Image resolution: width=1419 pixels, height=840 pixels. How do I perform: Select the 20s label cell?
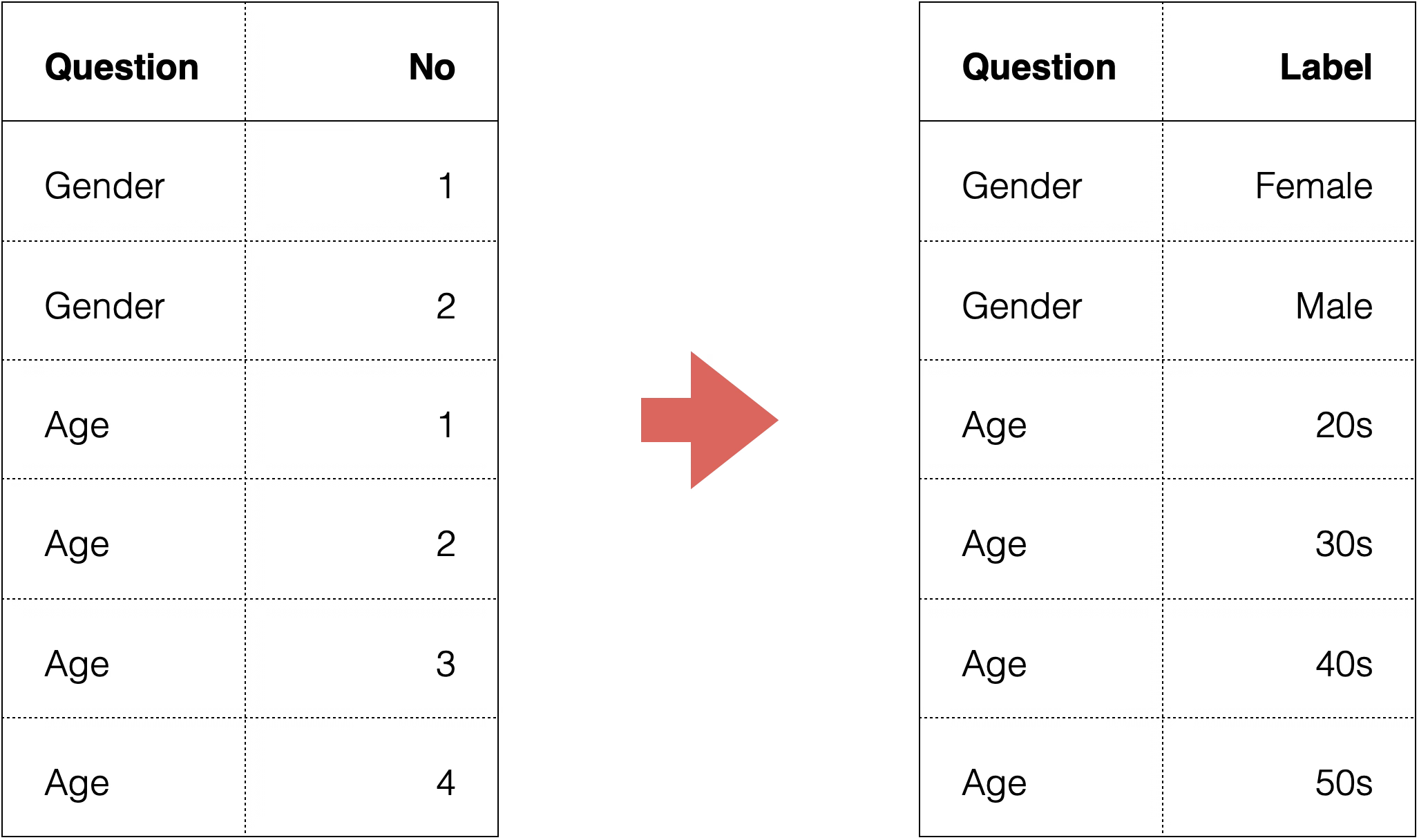[x=1344, y=425]
